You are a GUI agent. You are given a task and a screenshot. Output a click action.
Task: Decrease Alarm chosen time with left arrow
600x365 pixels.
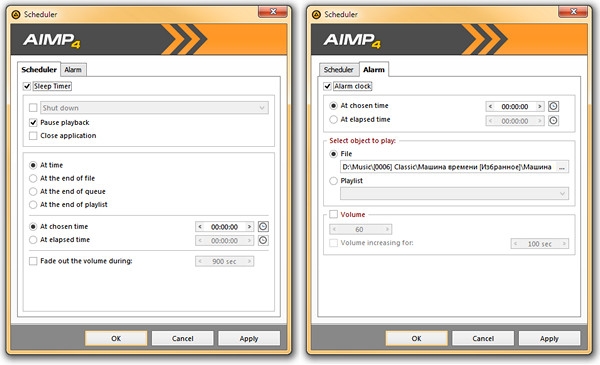coord(491,106)
